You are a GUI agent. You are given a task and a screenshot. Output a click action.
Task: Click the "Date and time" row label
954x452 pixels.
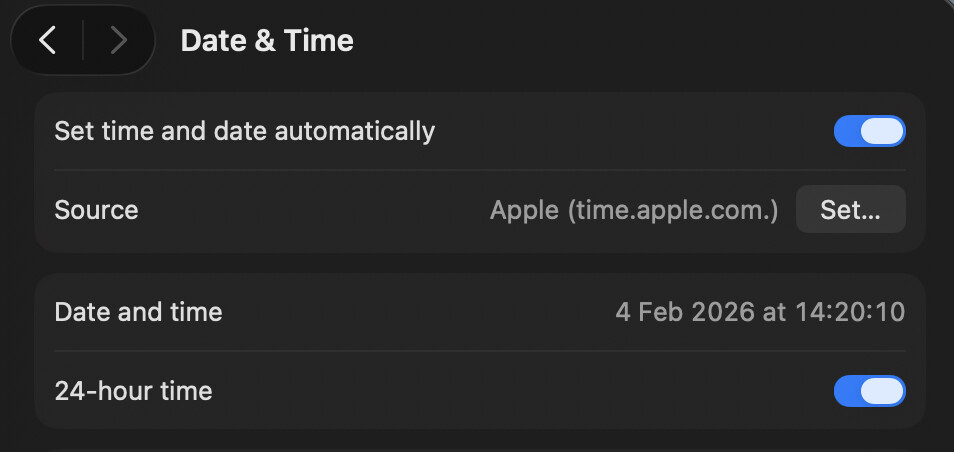[x=138, y=312]
